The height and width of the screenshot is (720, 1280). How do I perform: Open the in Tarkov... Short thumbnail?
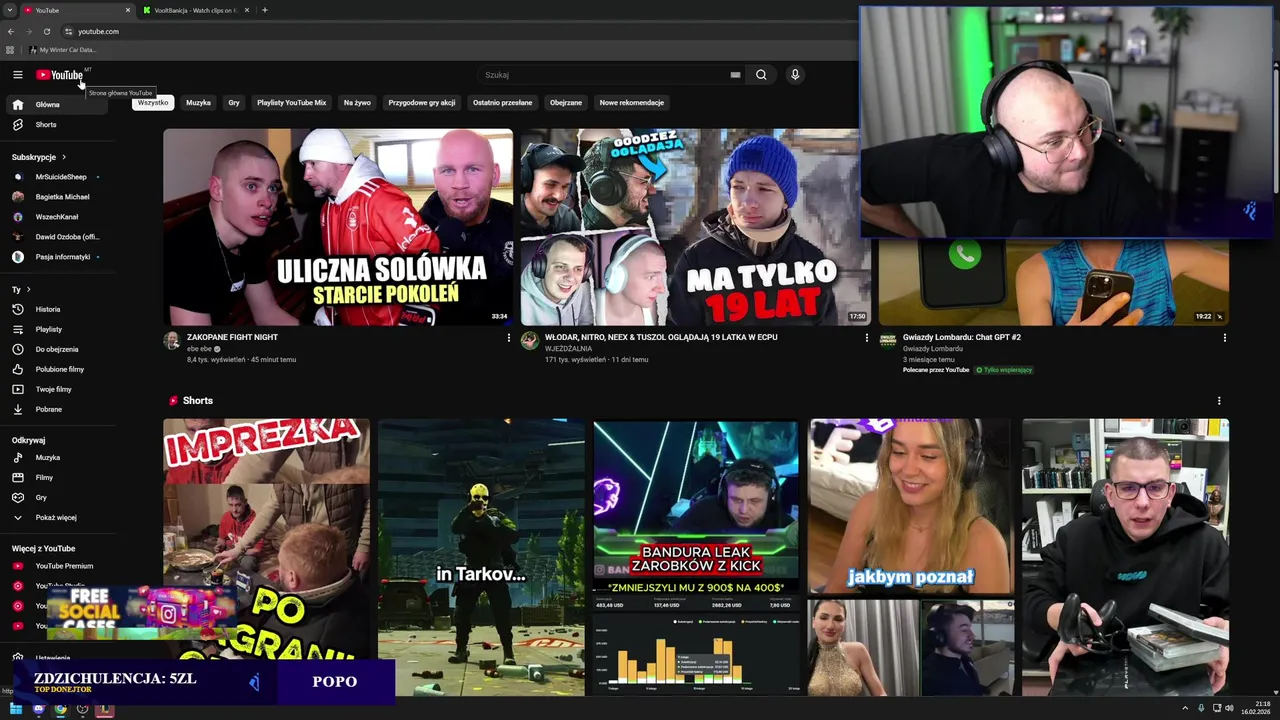tap(481, 557)
